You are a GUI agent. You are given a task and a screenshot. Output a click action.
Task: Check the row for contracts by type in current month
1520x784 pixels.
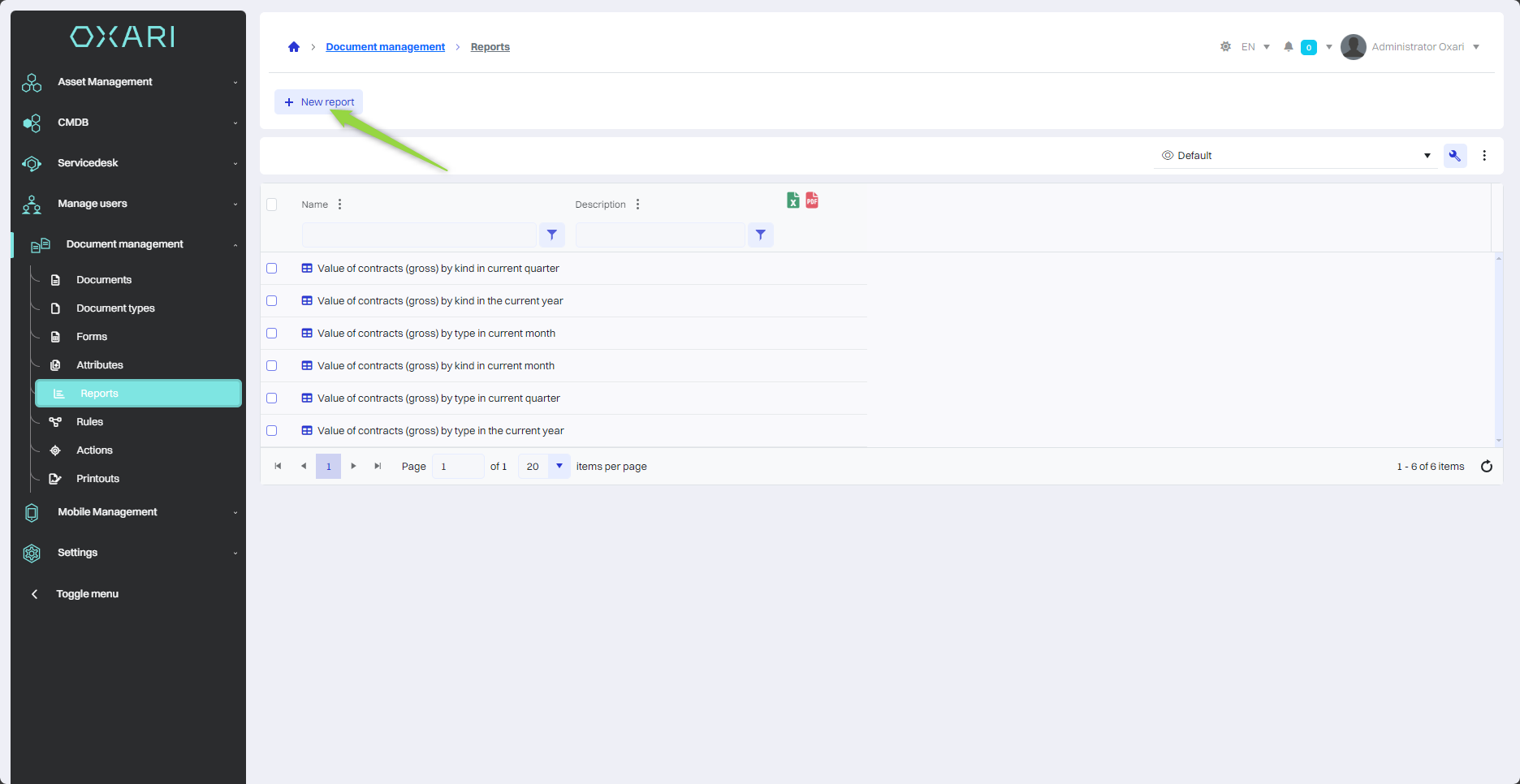[272, 334]
